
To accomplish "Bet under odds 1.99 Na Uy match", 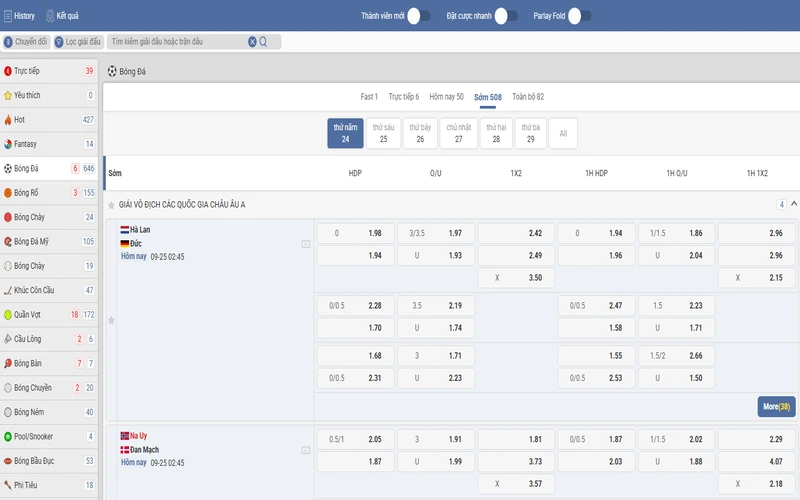I will click(x=436, y=462).
